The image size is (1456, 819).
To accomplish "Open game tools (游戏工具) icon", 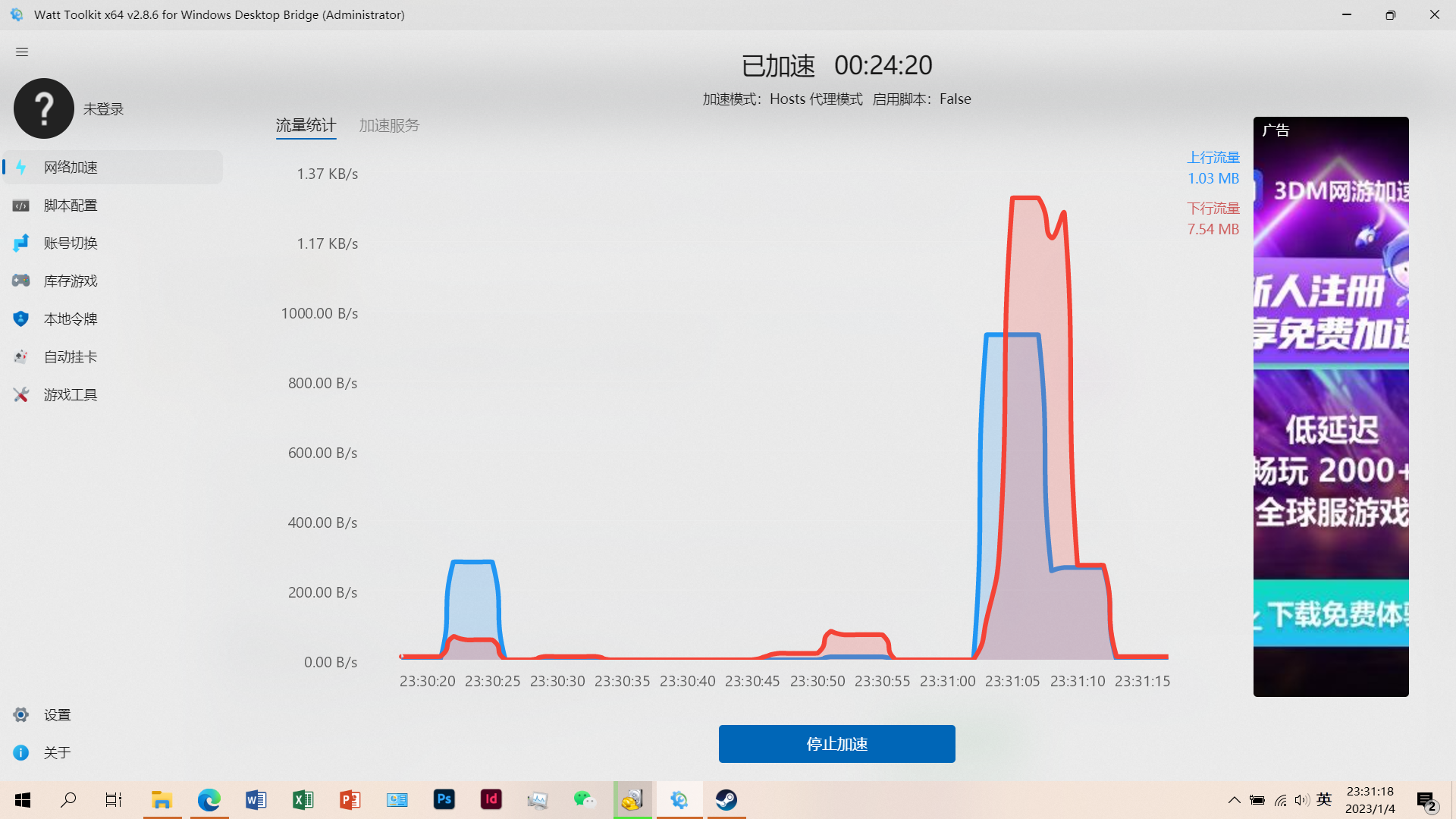I will pos(21,394).
